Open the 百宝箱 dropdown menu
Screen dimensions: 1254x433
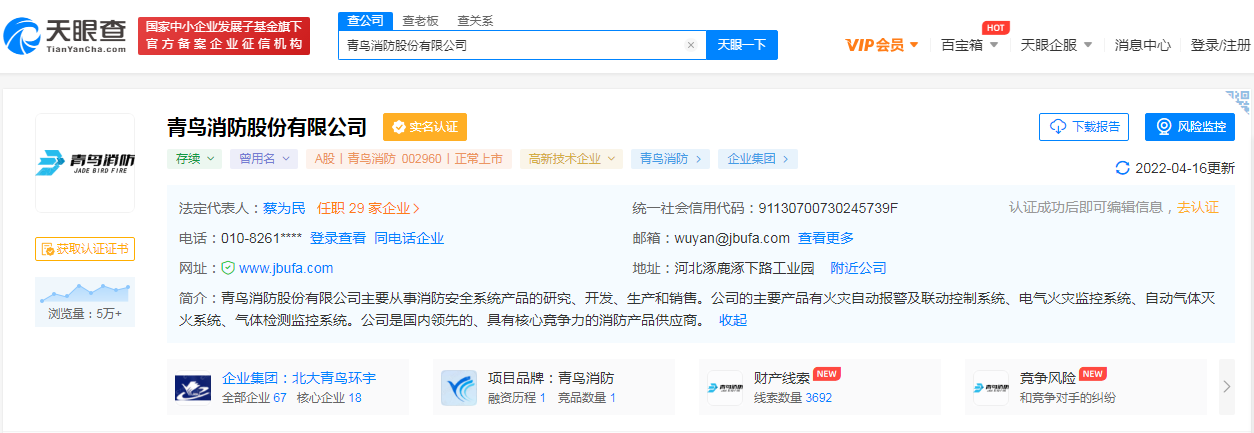[970, 45]
